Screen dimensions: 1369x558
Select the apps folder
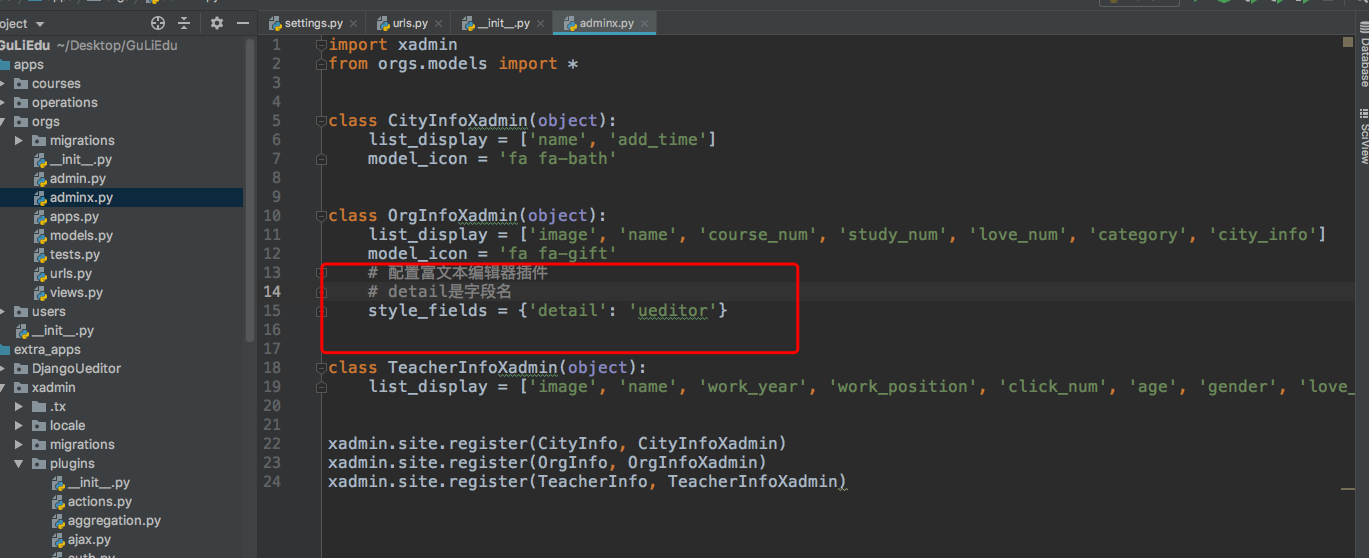click(x=29, y=64)
